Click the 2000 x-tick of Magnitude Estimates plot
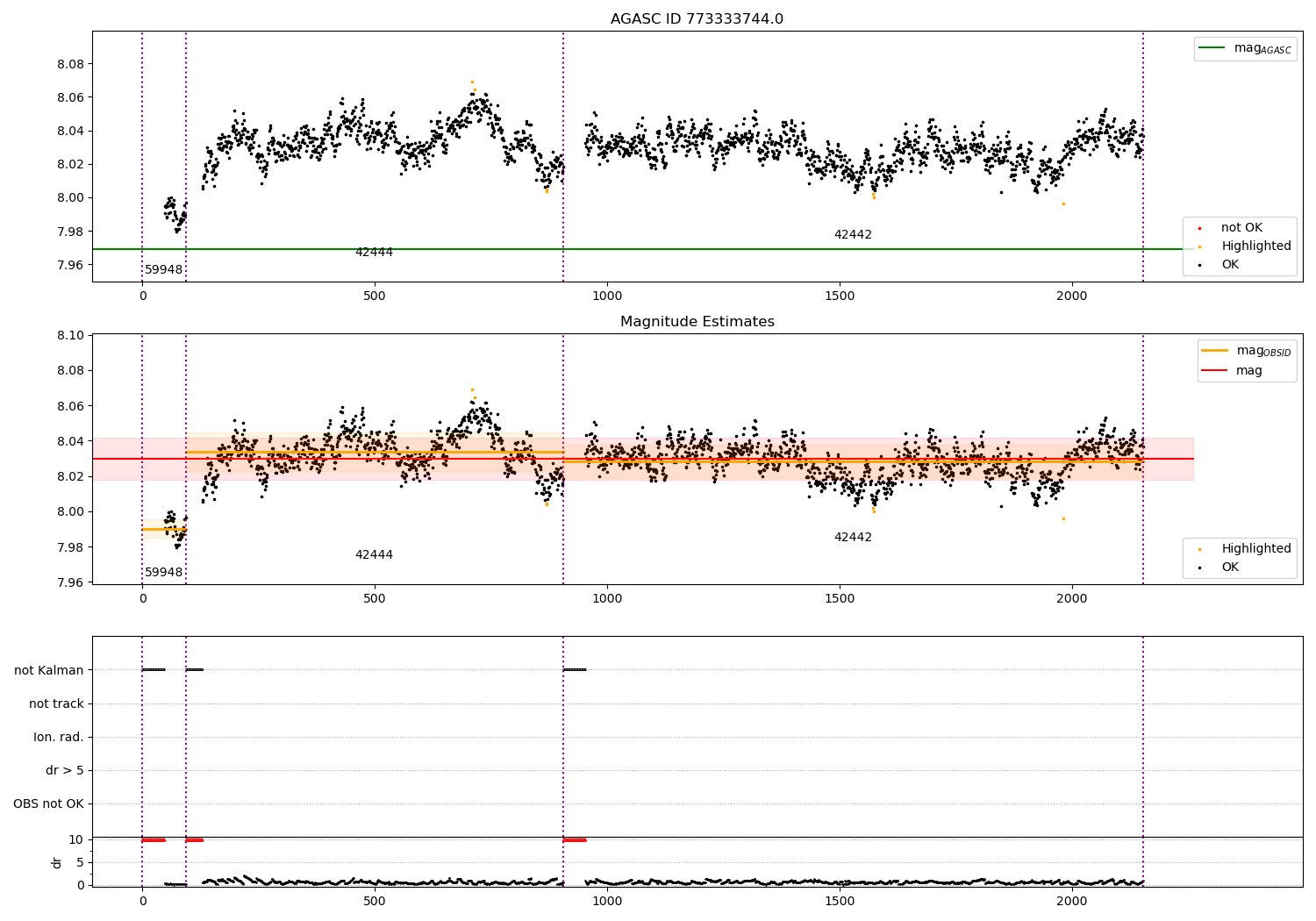1316x921 pixels. [x=1071, y=599]
